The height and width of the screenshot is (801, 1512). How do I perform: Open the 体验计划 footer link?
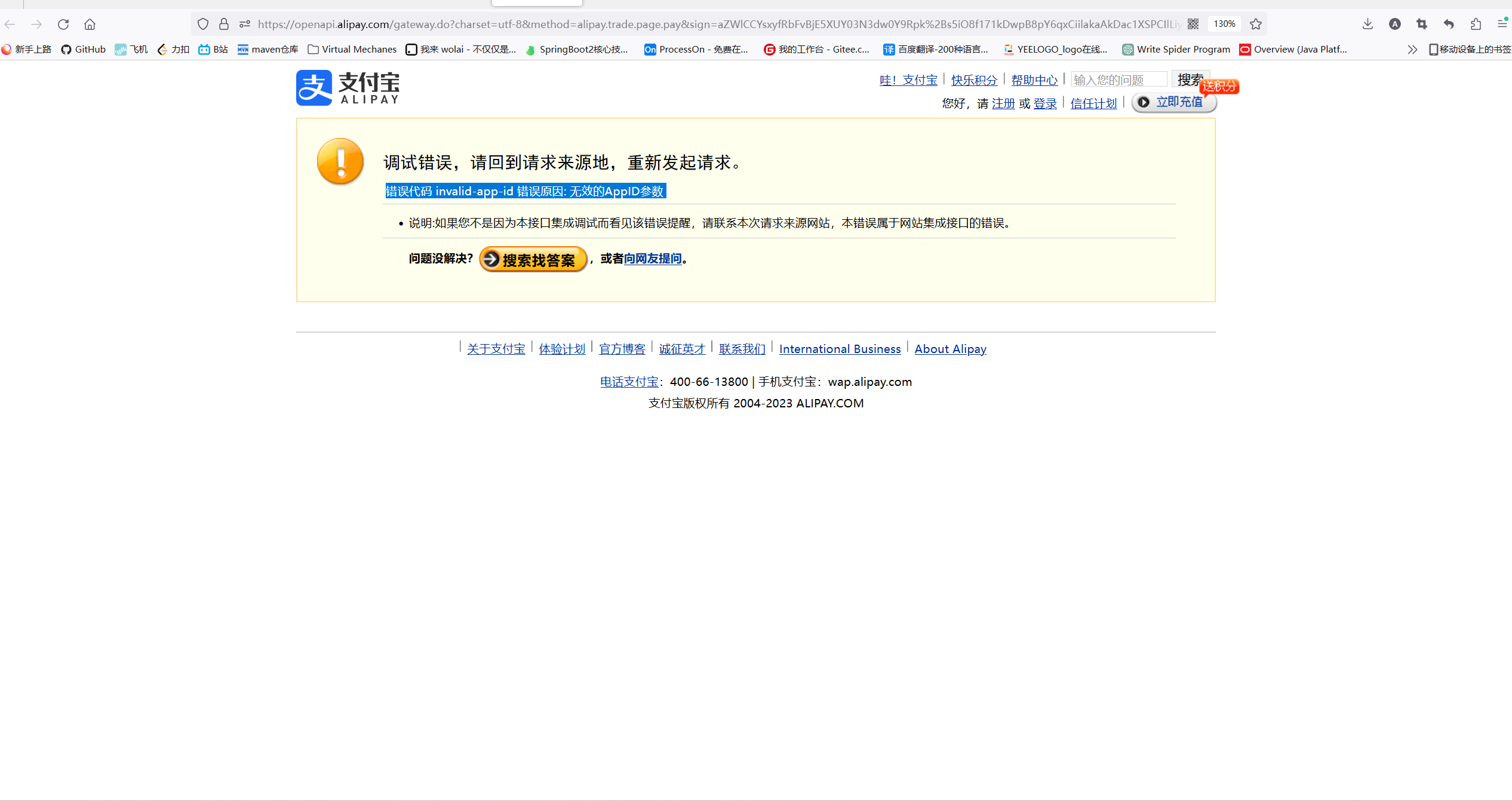click(562, 349)
